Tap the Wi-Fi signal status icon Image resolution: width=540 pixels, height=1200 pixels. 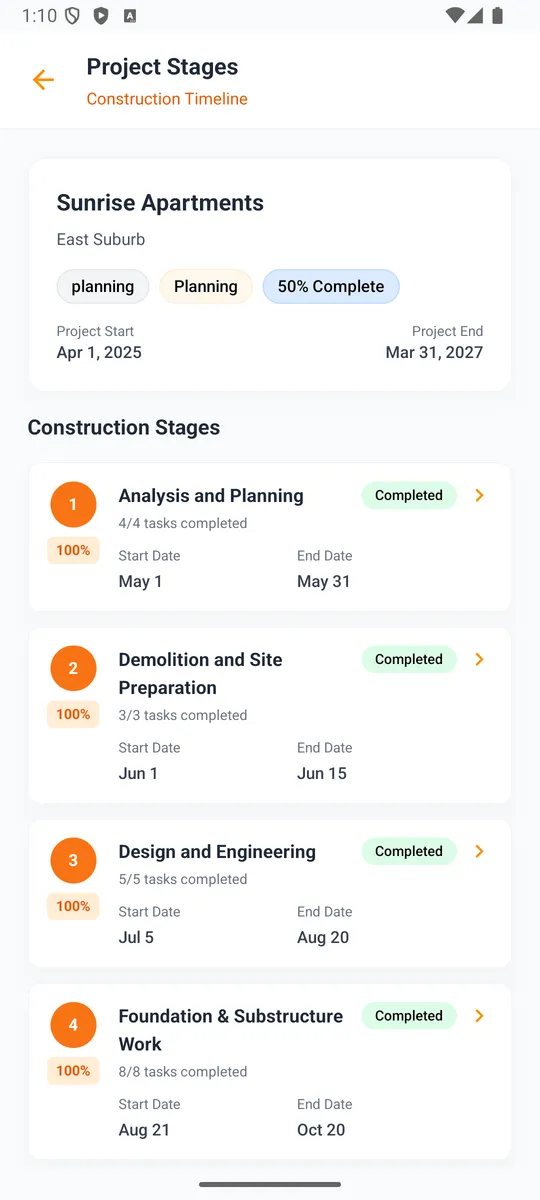coord(455,15)
